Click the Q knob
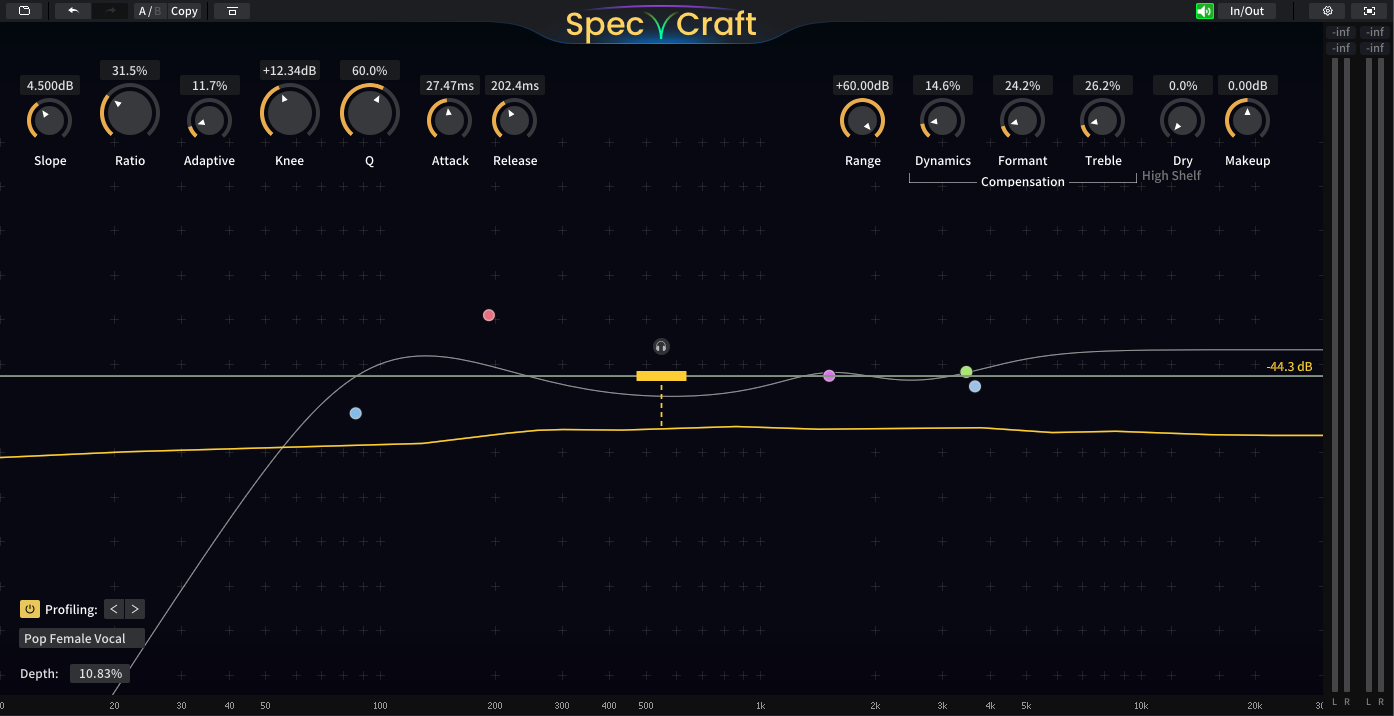This screenshot has height=716, width=1394. tap(369, 112)
